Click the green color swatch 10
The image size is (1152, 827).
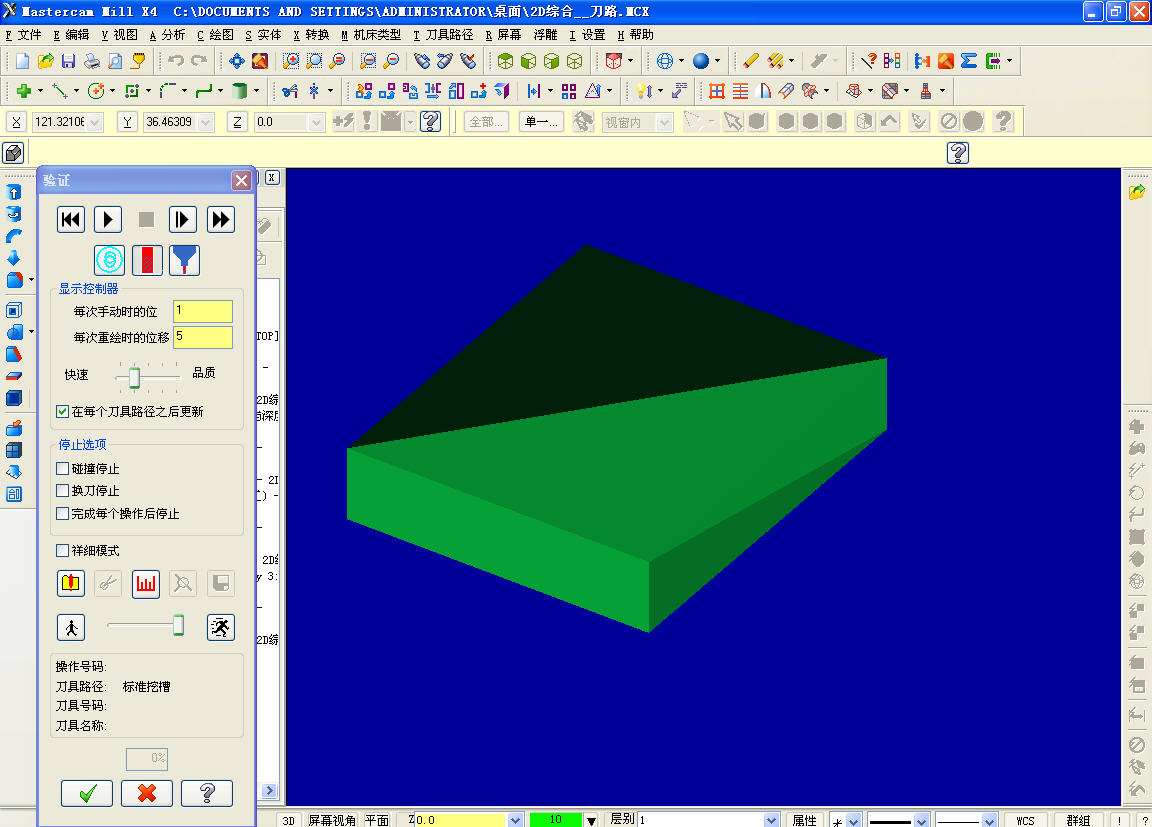[x=555, y=820]
